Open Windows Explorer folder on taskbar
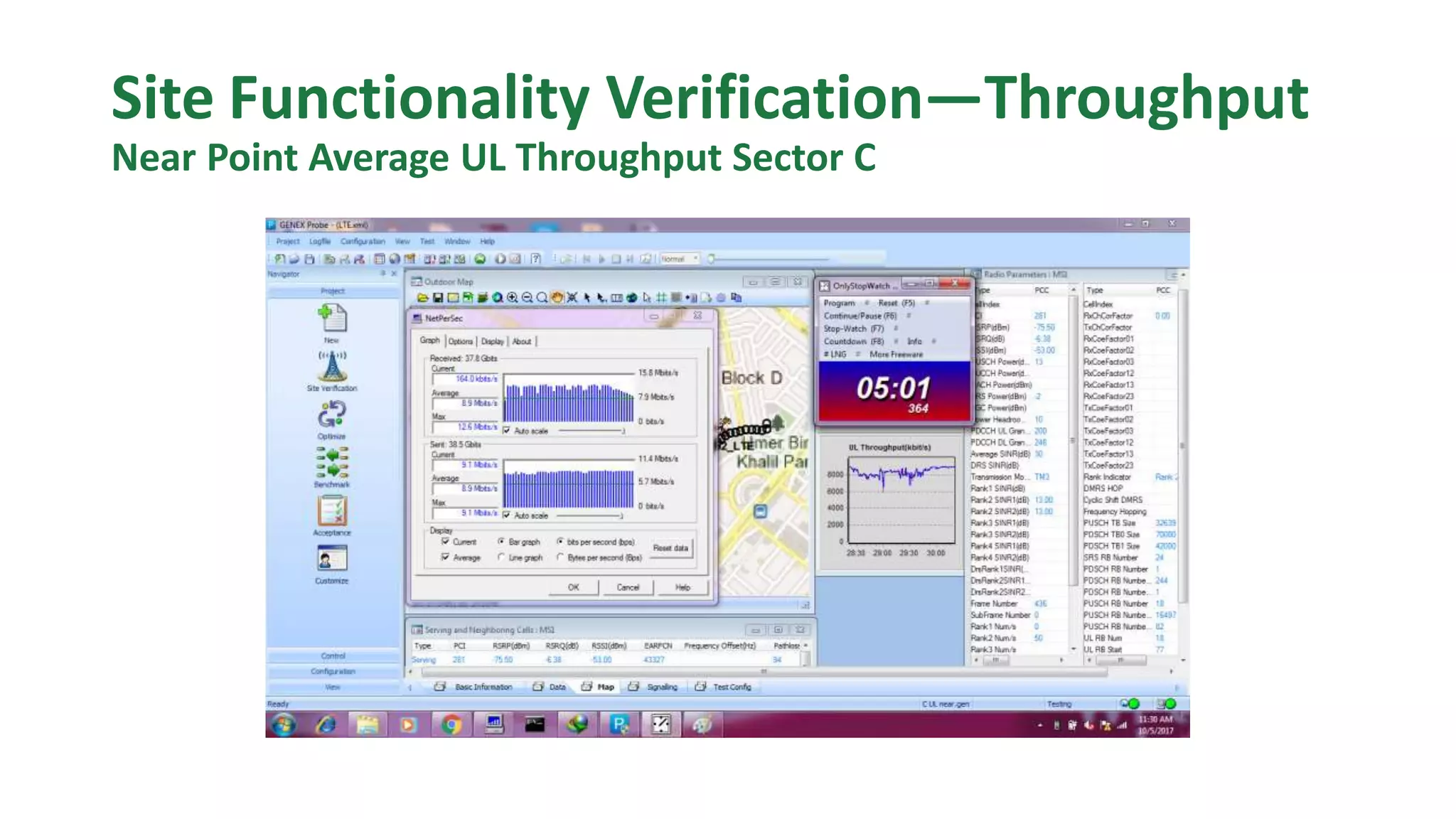1456x819 pixels. point(368,724)
